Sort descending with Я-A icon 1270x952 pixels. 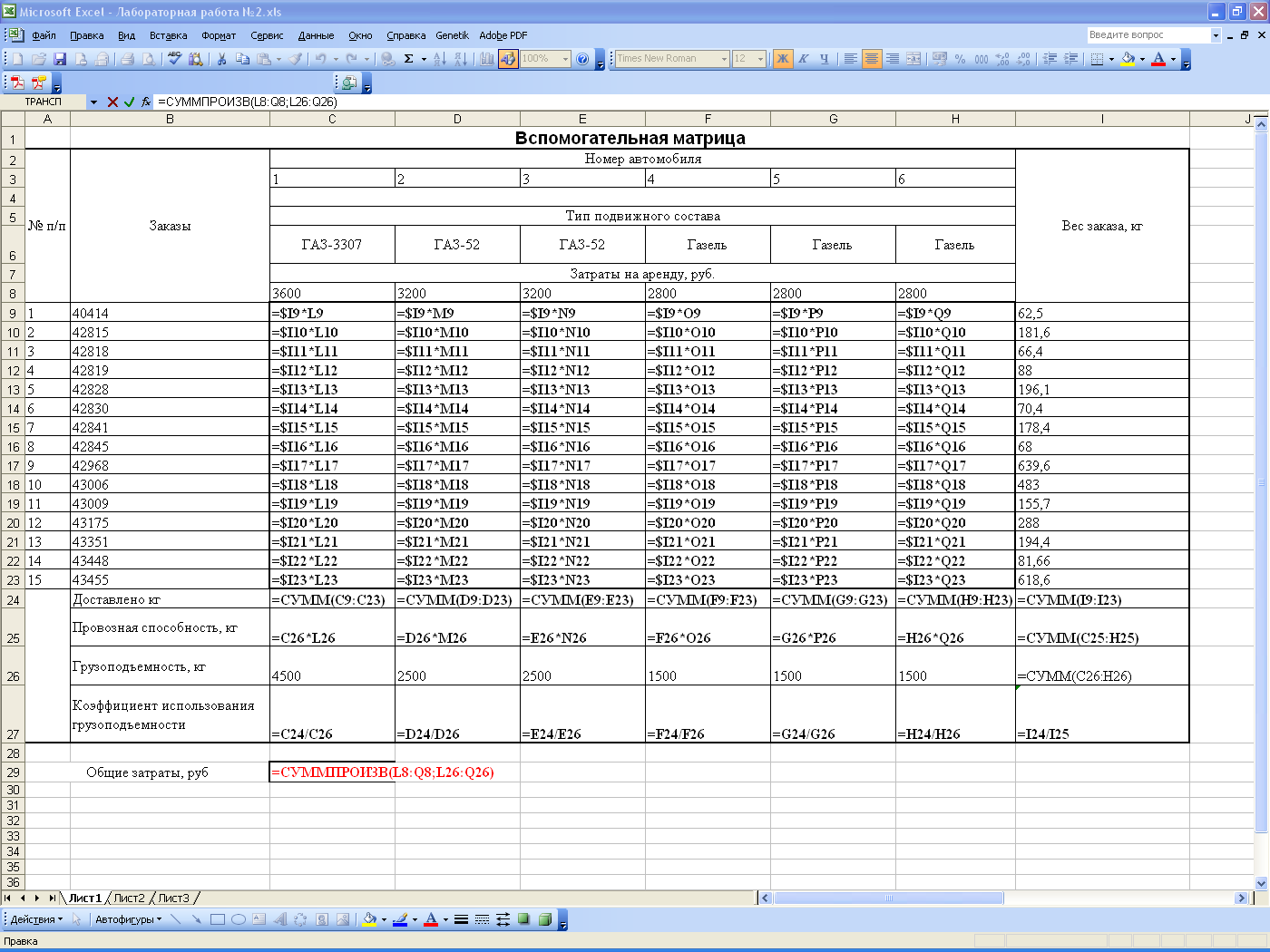click(461, 59)
